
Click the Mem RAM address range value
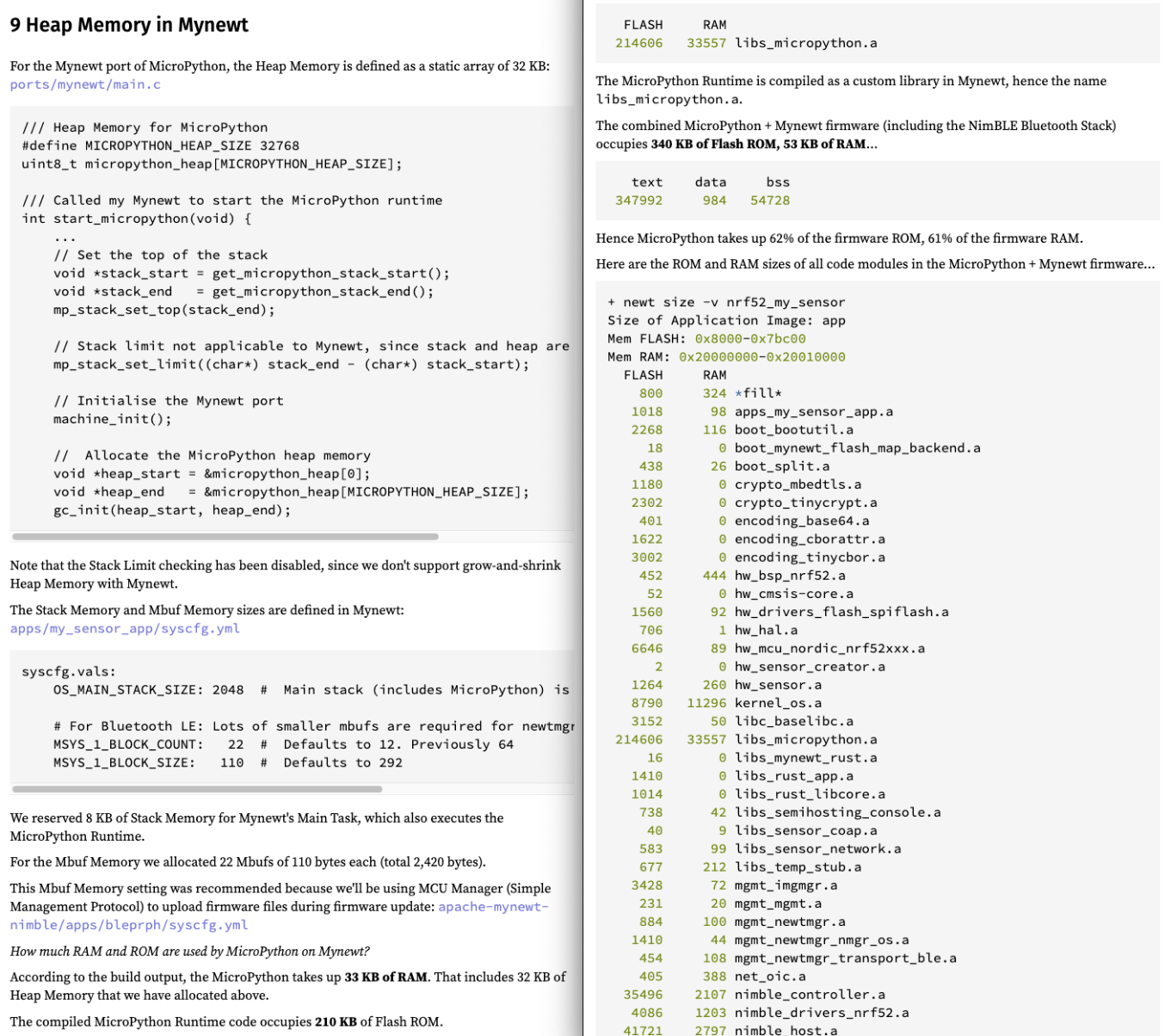click(761, 357)
